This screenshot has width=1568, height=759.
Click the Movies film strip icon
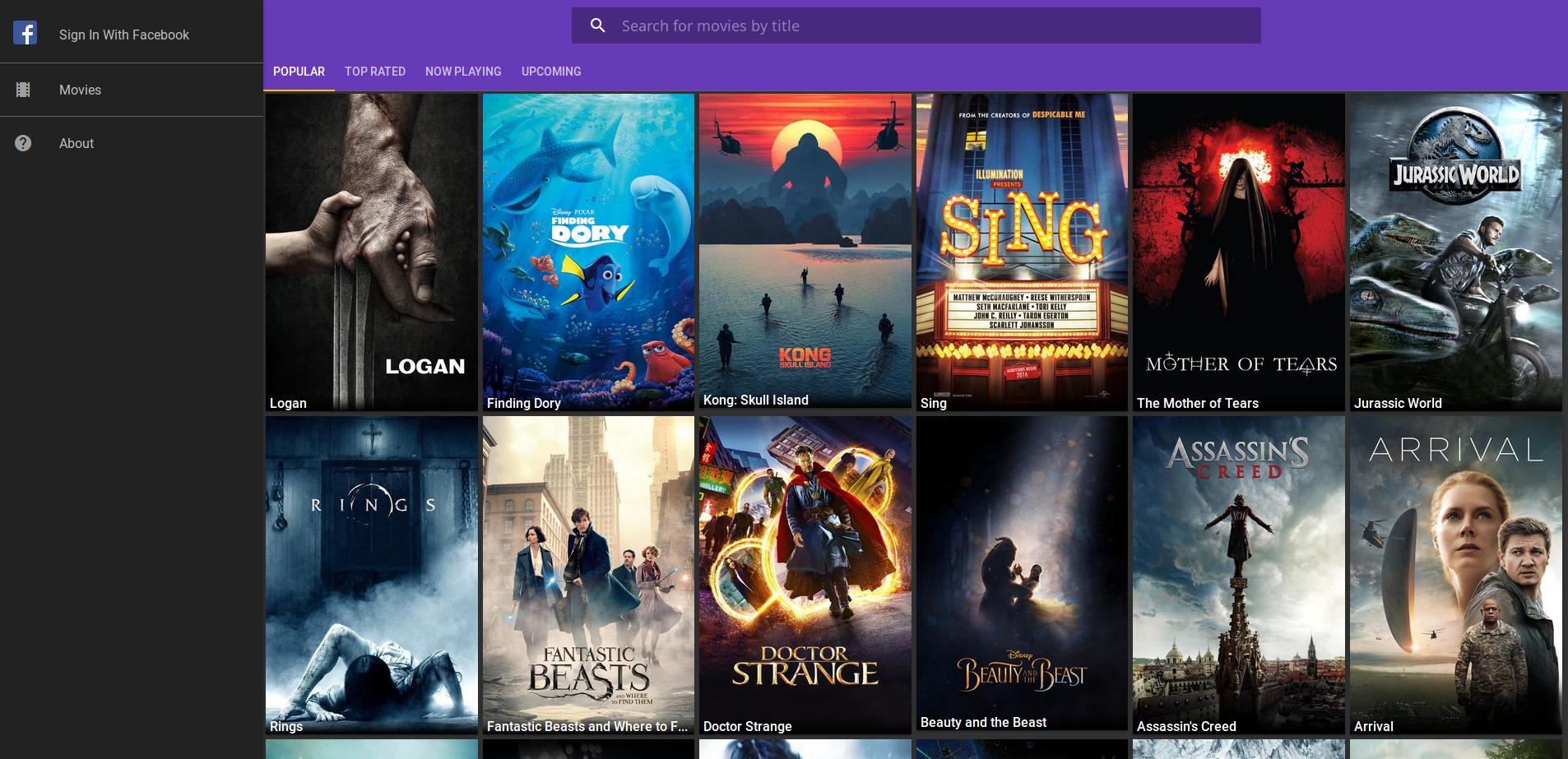tap(23, 90)
